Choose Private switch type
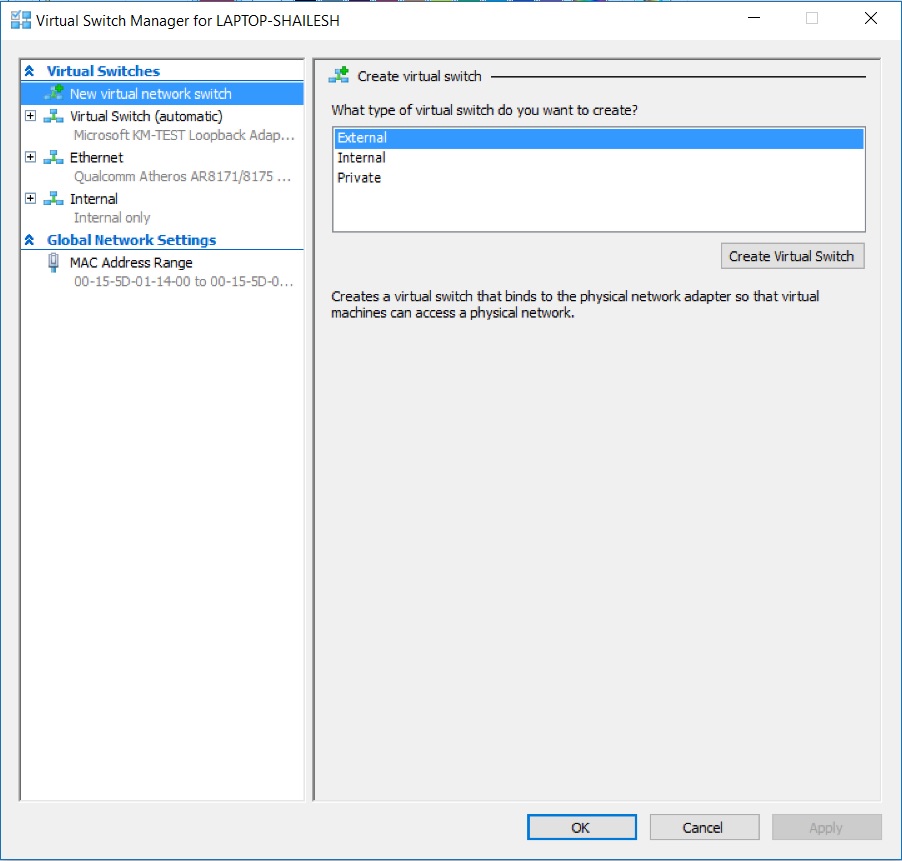902x861 pixels. 599,178
